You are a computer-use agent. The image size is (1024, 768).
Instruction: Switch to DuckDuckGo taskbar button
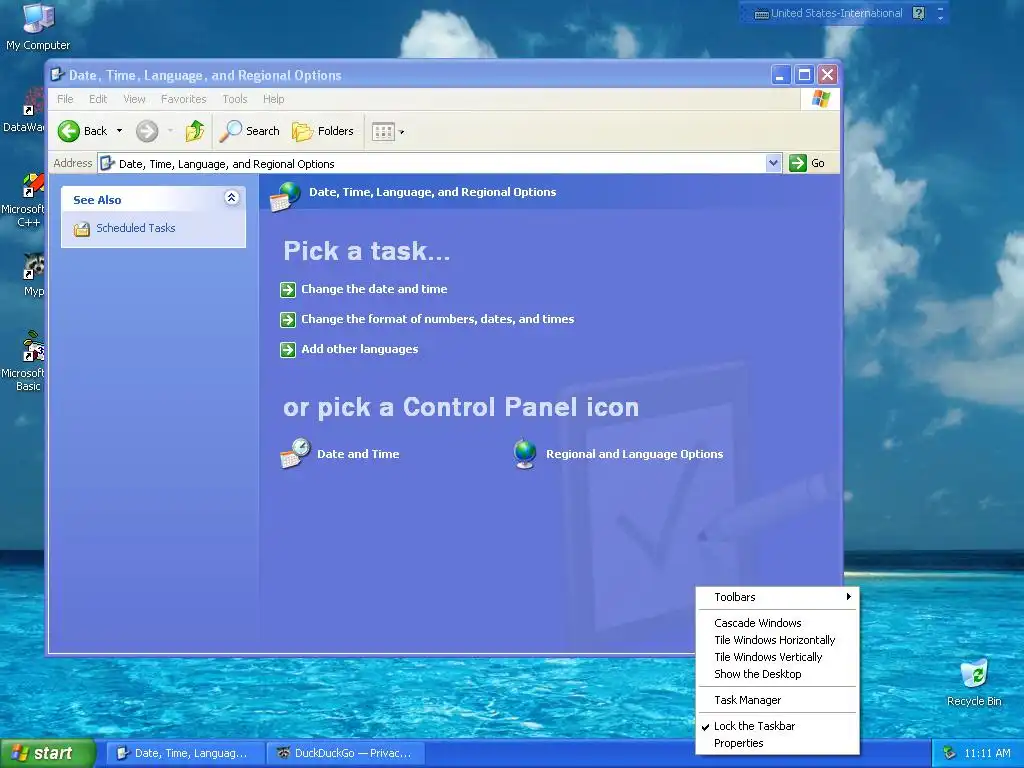click(x=347, y=753)
